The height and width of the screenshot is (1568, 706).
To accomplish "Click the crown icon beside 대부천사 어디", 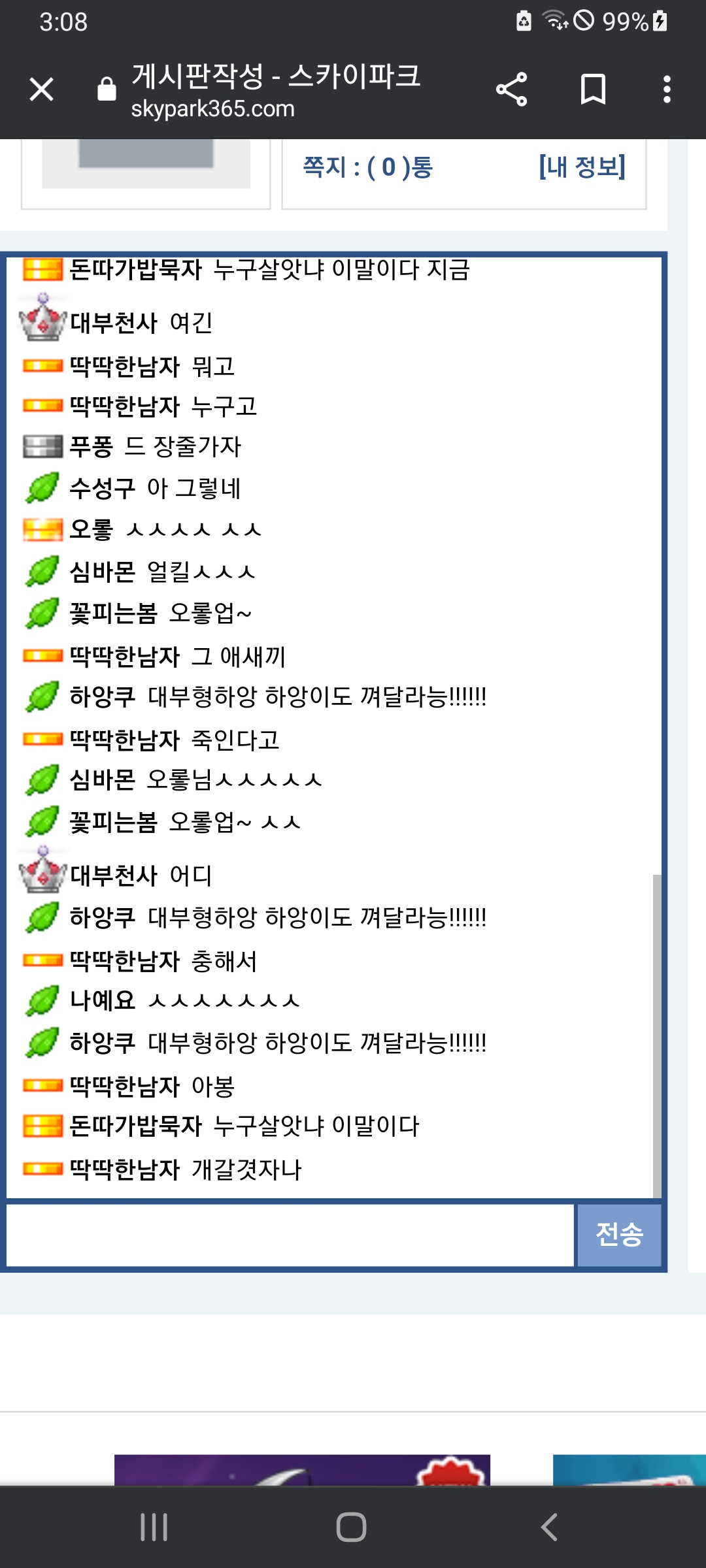I will point(43,871).
